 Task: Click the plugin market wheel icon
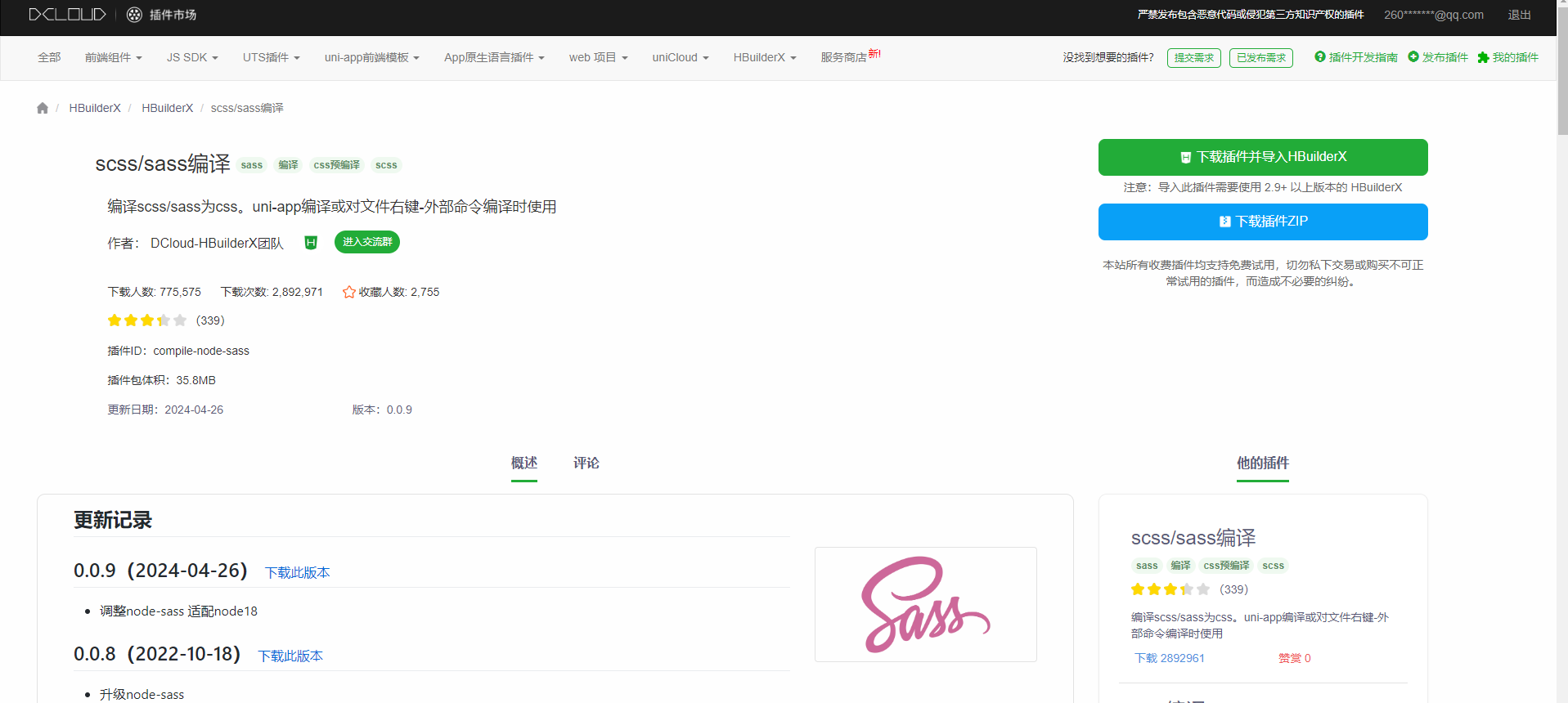[x=134, y=15]
